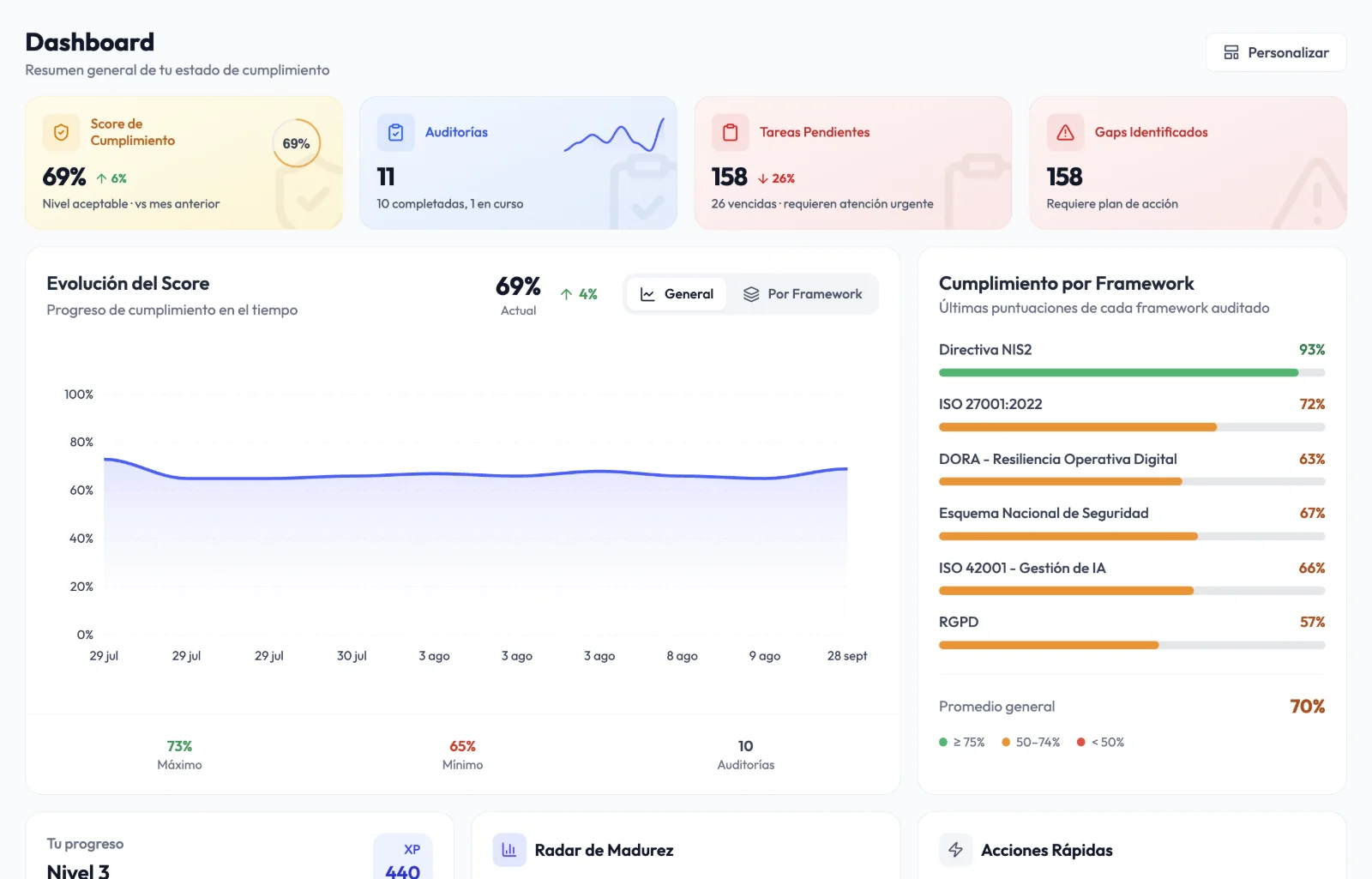Click the clipboard-check icon on Auditorías card
Screen dimensions: 1372x879
[x=395, y=132]
